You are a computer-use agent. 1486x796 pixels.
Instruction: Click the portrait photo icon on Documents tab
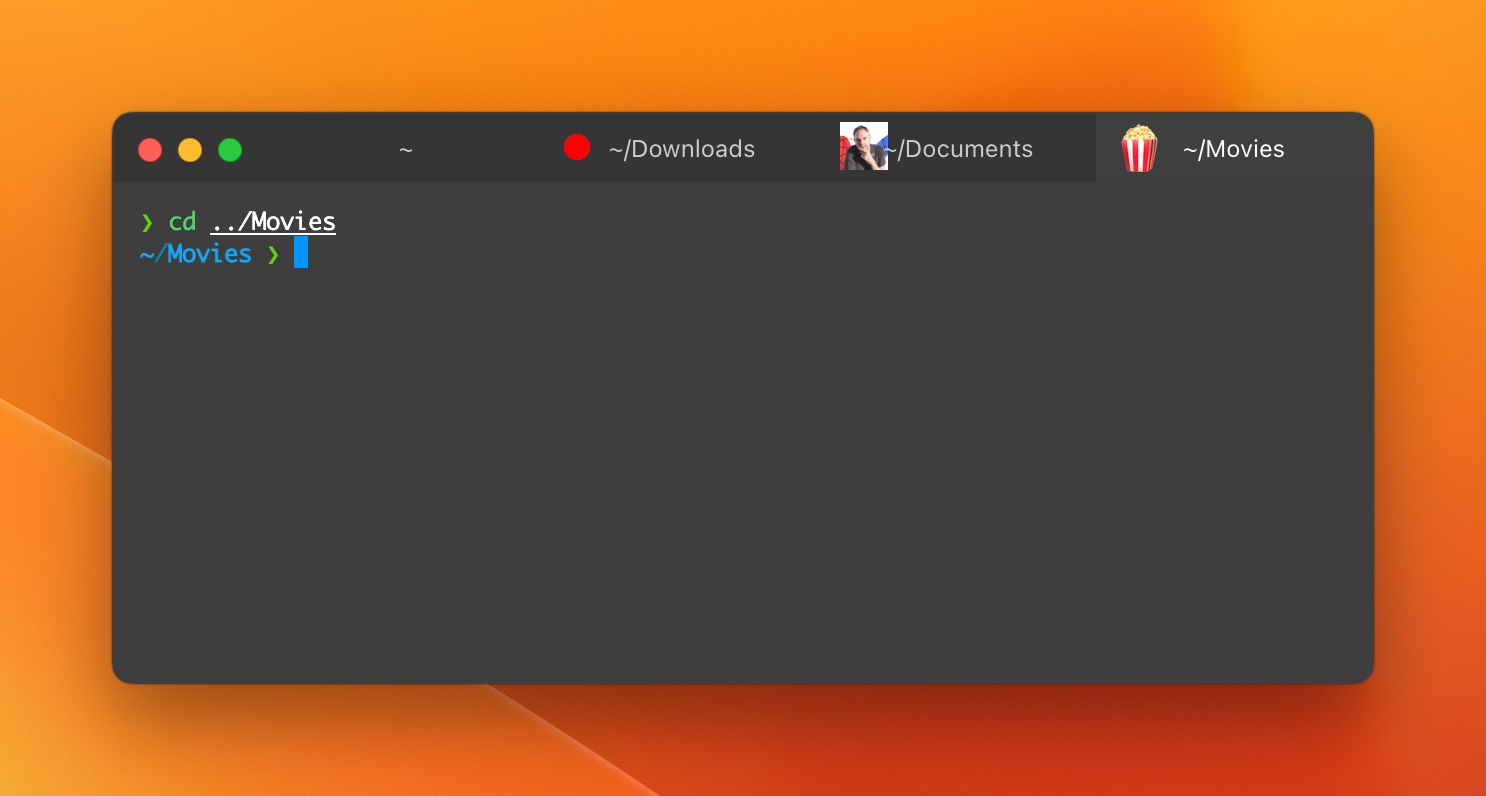point(864,146)
